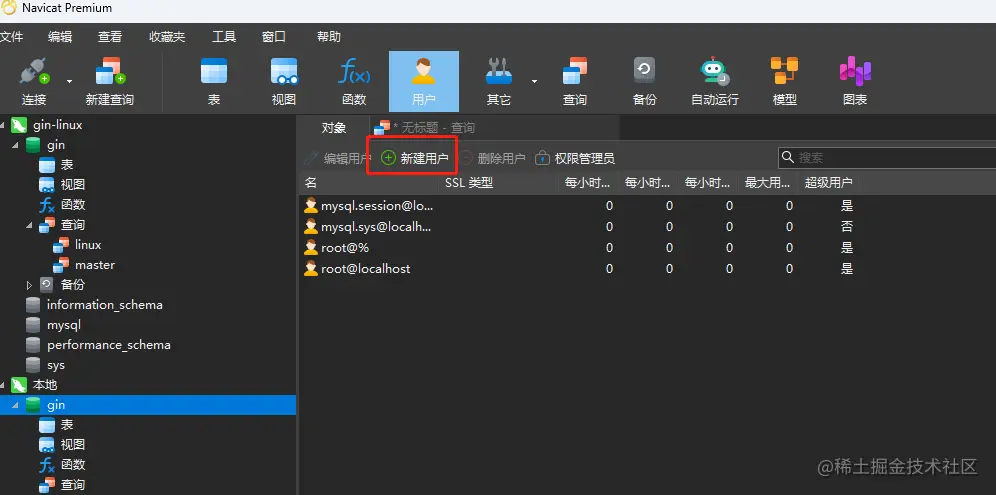The image size is (996, 495).
Task: Select the information_schema database
Action: (x=104, y=305)
